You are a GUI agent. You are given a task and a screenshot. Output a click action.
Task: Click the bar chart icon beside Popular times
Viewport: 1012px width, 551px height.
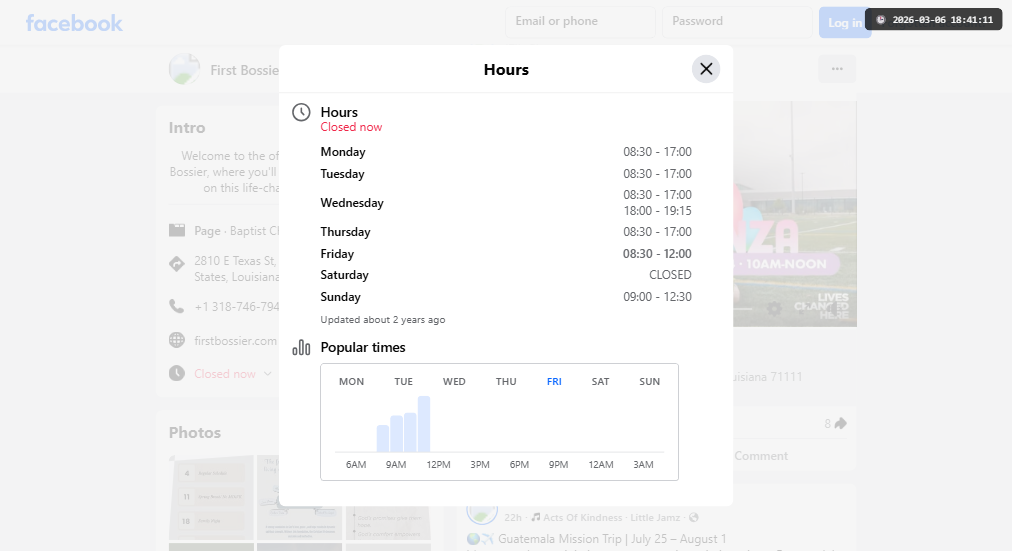click(x=301, y=348)
